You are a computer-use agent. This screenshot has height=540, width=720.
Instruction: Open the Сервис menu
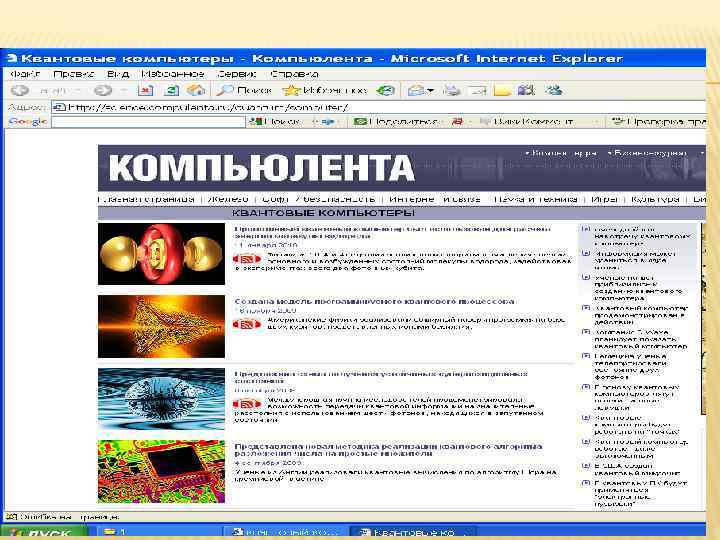pyautogui.click(x=236, y=73)
